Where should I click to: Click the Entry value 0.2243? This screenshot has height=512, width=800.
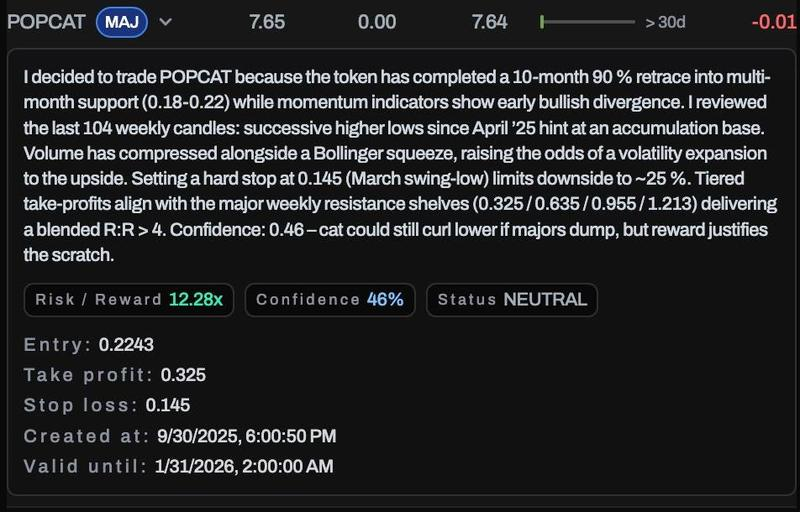click(x=126, y=345)
